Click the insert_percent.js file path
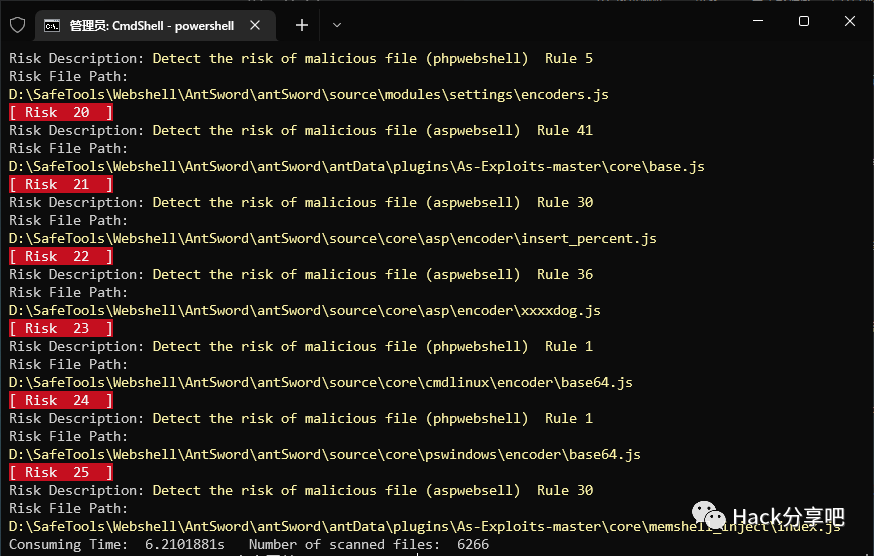The height and width of the screenshot is (556, 874). pyautogui.click(x=333, y=238)
